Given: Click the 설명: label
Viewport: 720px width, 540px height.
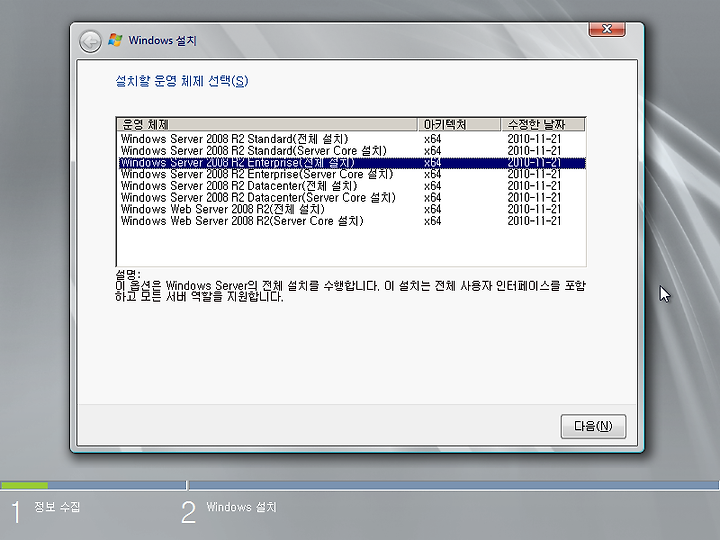Looking at the screenshot, I should (128, 275).
